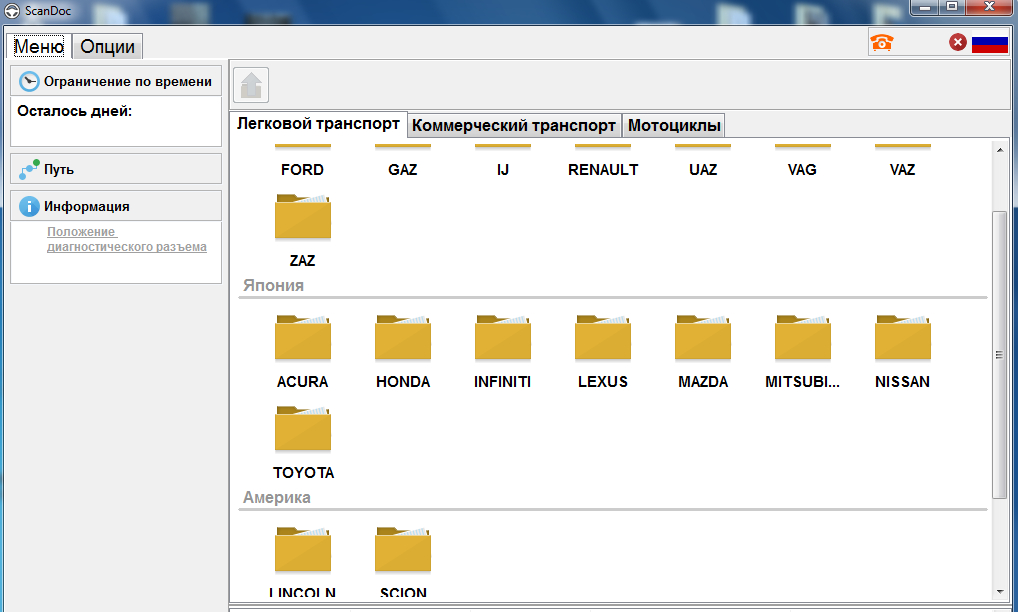Click the home up-arrow navigation button

[251, 85]
